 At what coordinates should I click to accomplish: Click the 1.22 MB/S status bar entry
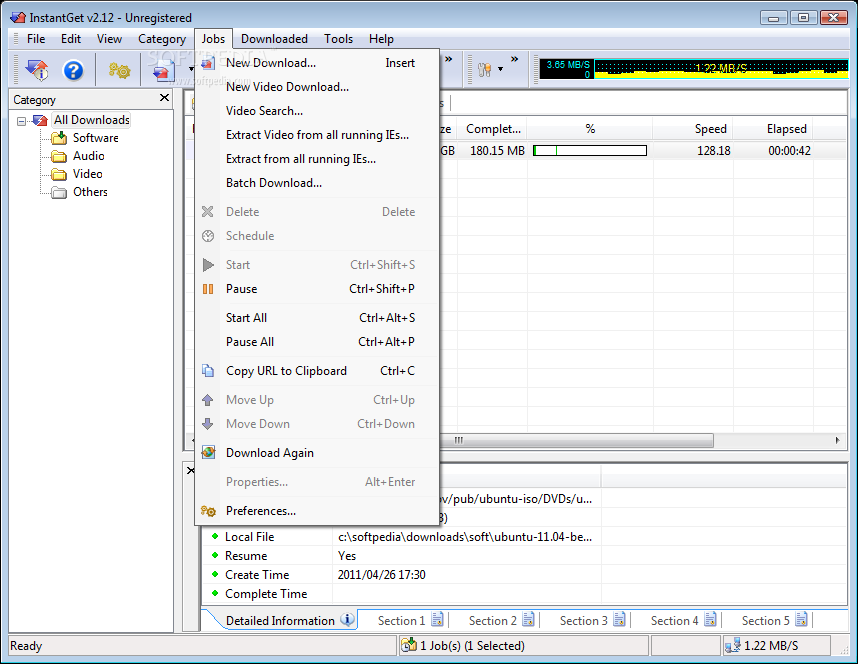pos(776,646)
